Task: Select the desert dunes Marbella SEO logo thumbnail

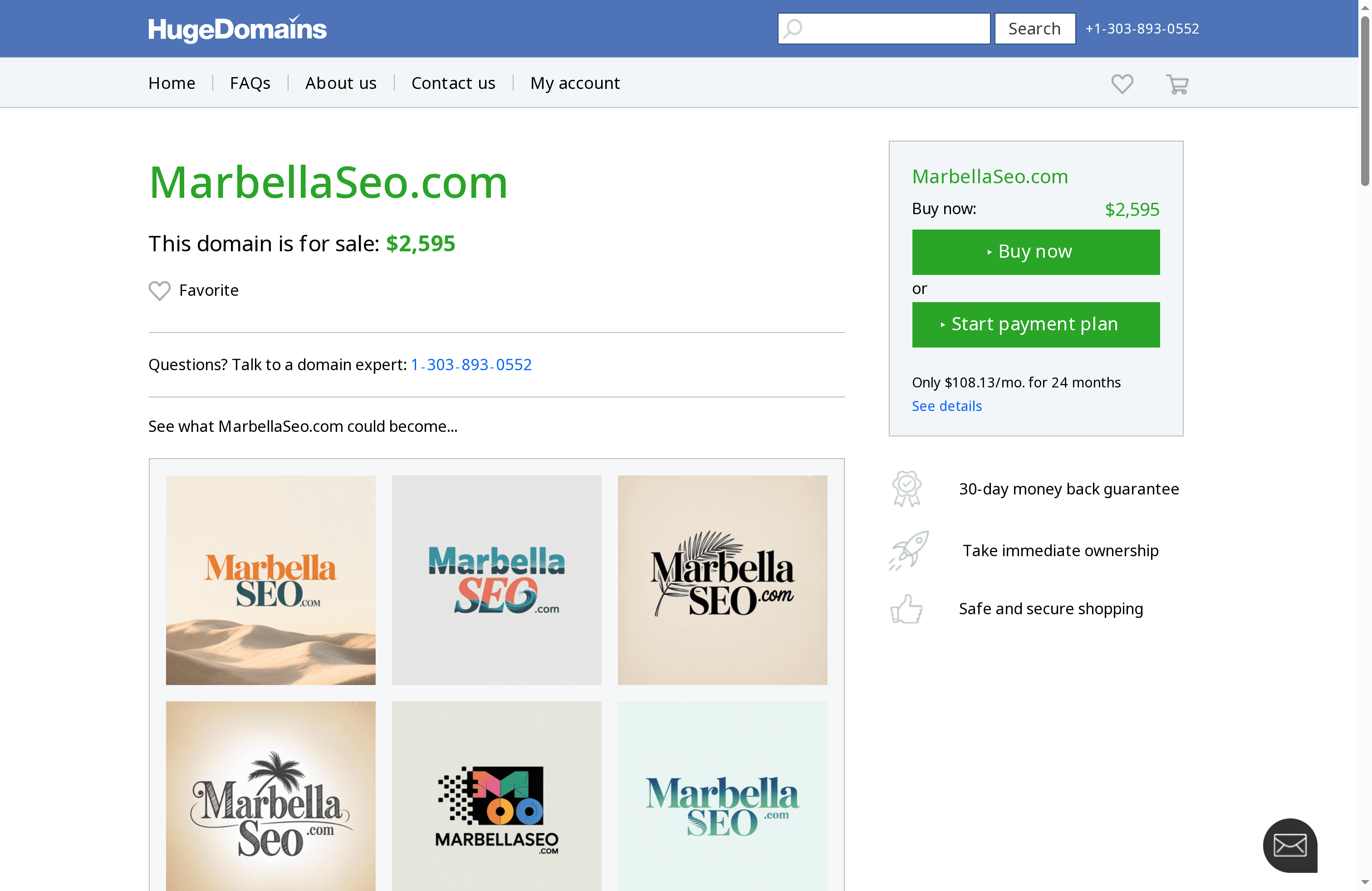Action: (270, 580)
